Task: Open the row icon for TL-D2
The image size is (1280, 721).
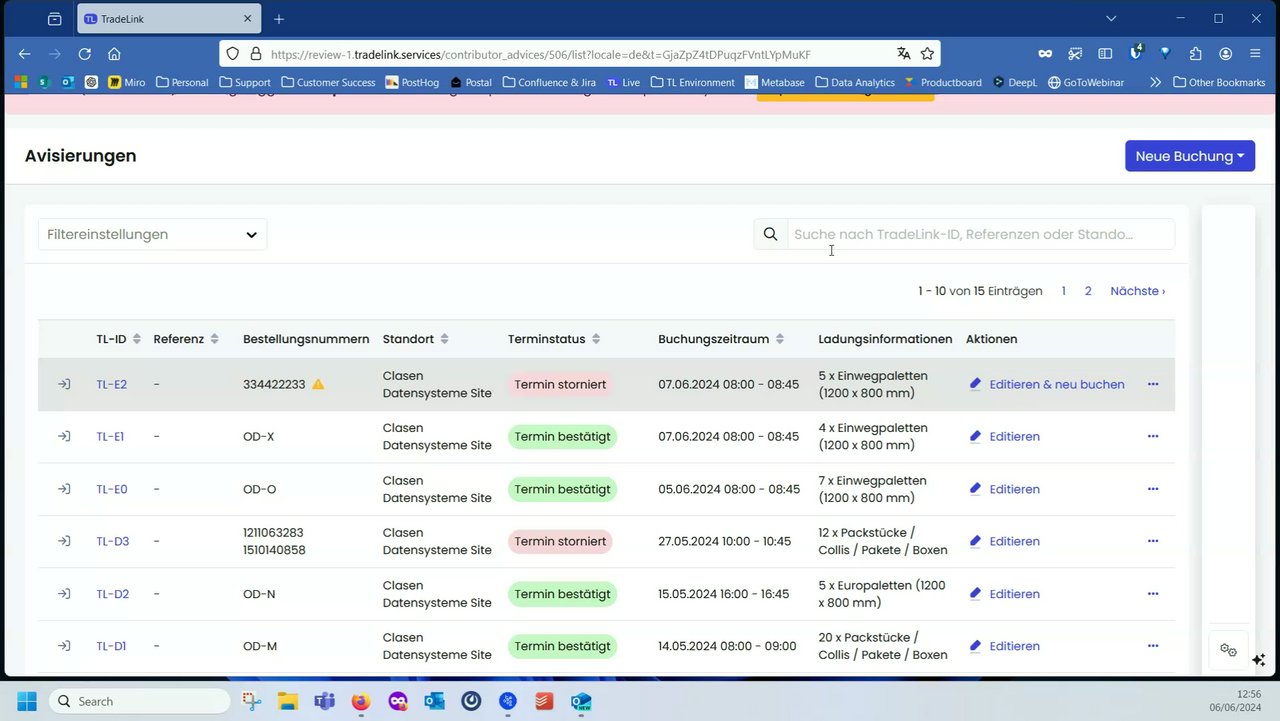Action: click(x=64, y=594)
